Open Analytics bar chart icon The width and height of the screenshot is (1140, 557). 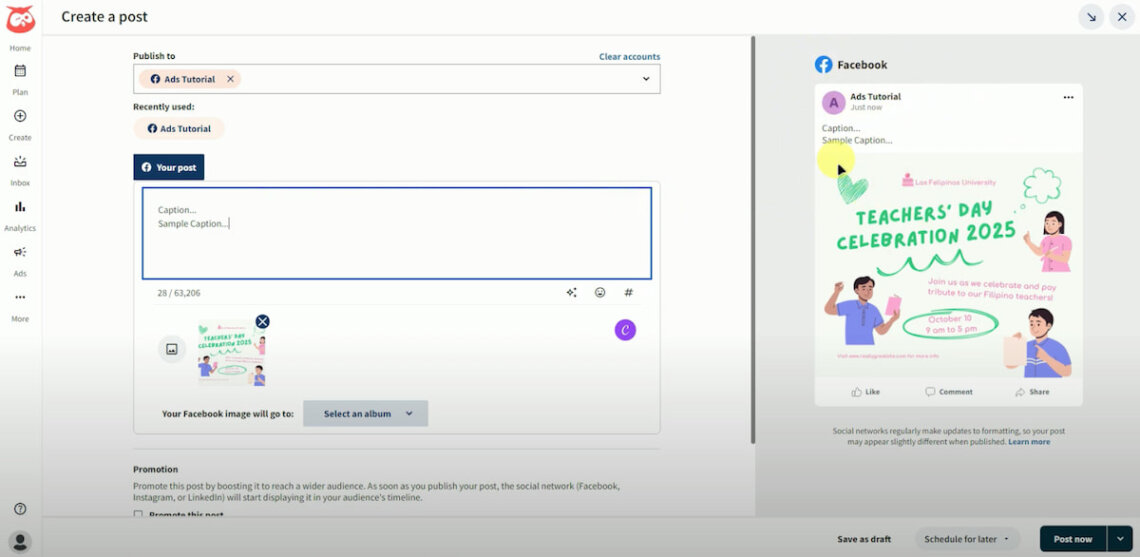[20, 207]
